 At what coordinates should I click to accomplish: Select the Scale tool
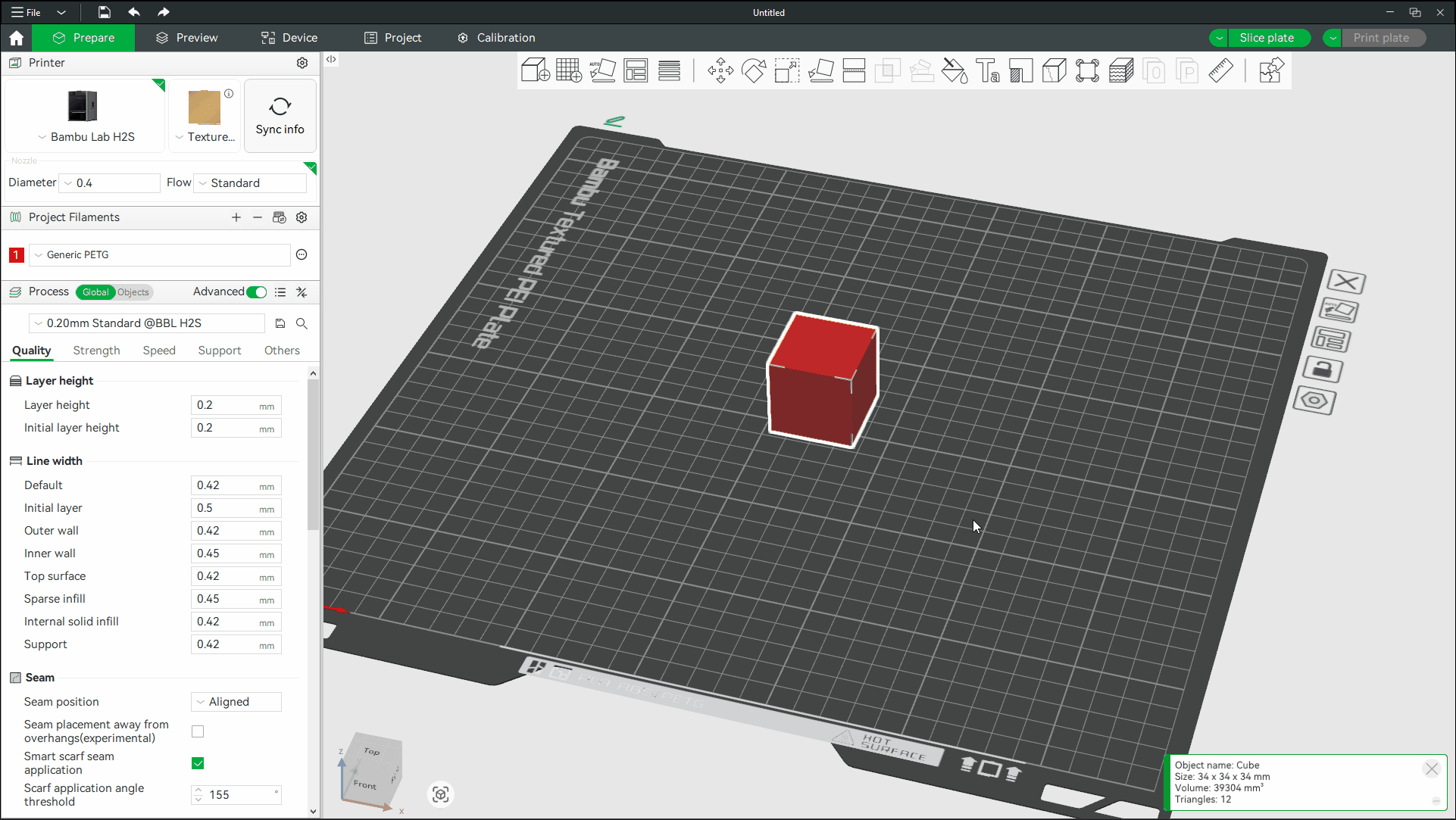tap(786, 70)
